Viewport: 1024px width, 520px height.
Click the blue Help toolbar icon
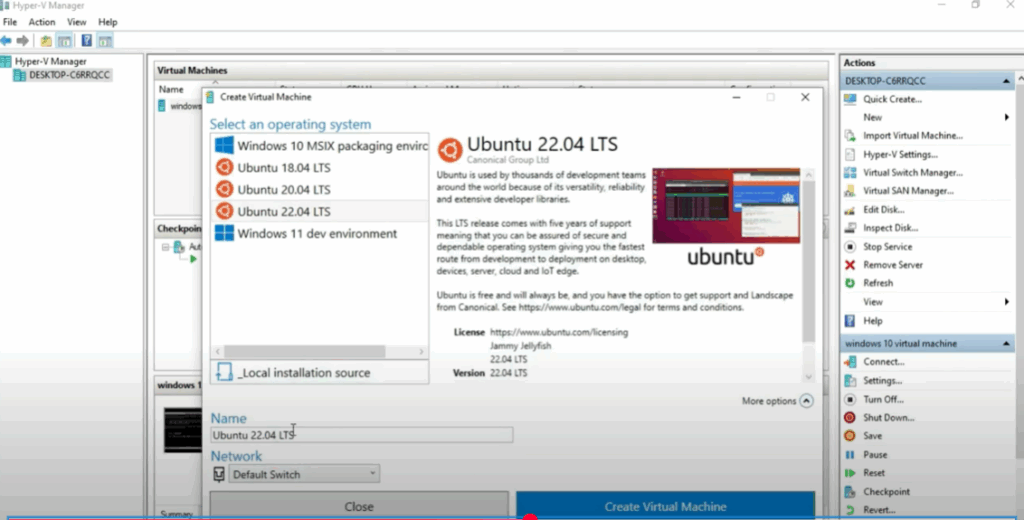(x=86, y=41)
